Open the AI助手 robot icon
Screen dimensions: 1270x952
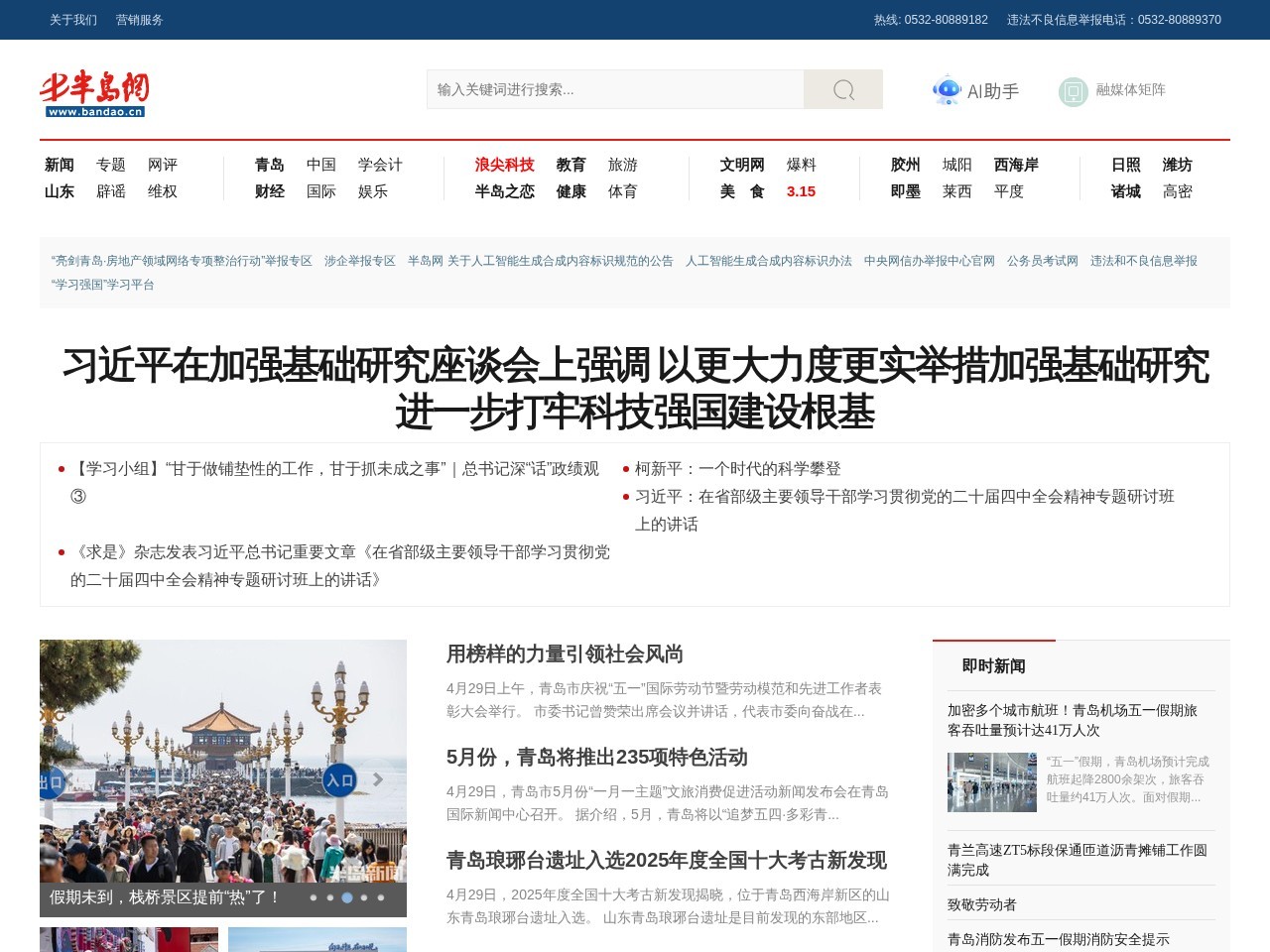tap(948, 90)
